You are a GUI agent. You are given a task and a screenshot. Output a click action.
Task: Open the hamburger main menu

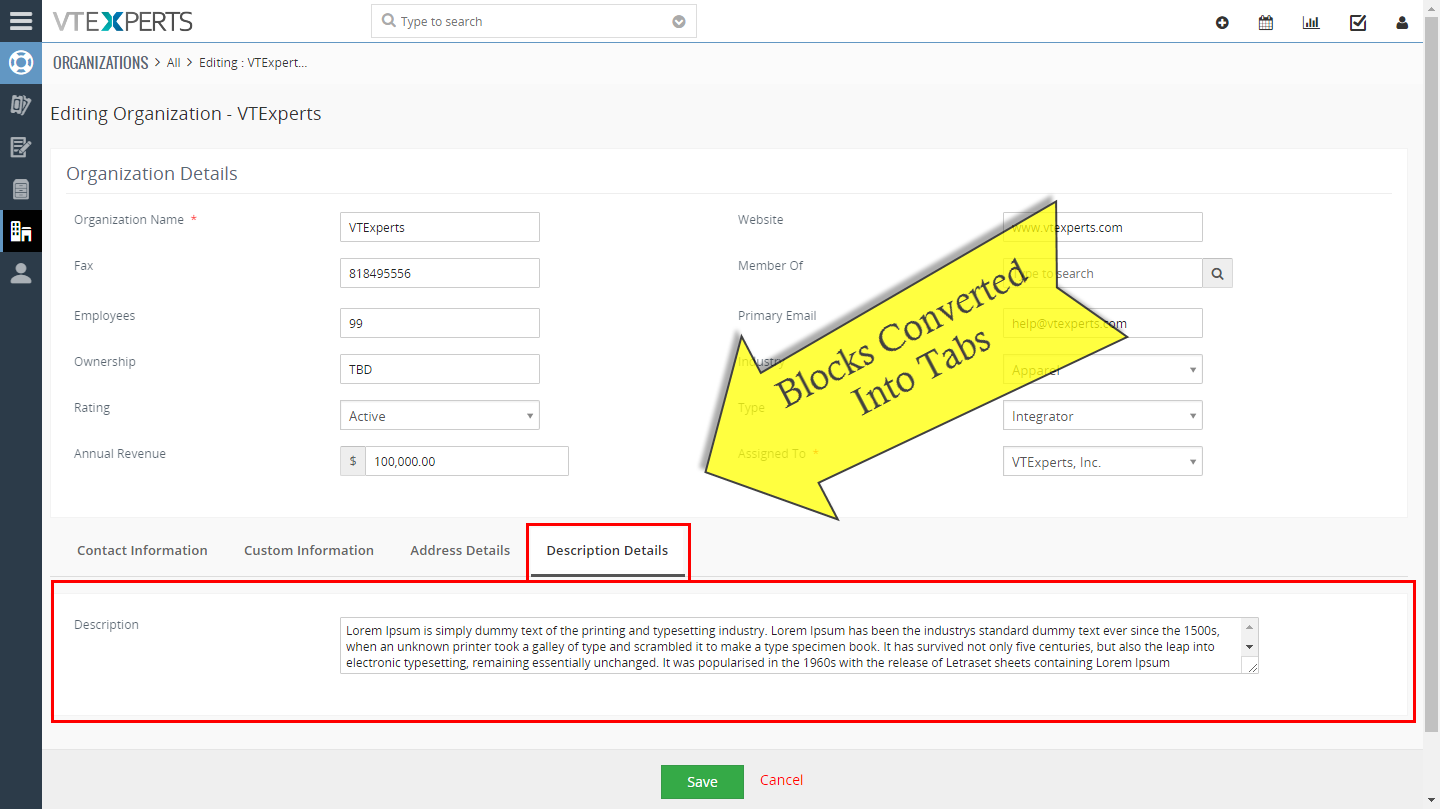coord(21,21)
